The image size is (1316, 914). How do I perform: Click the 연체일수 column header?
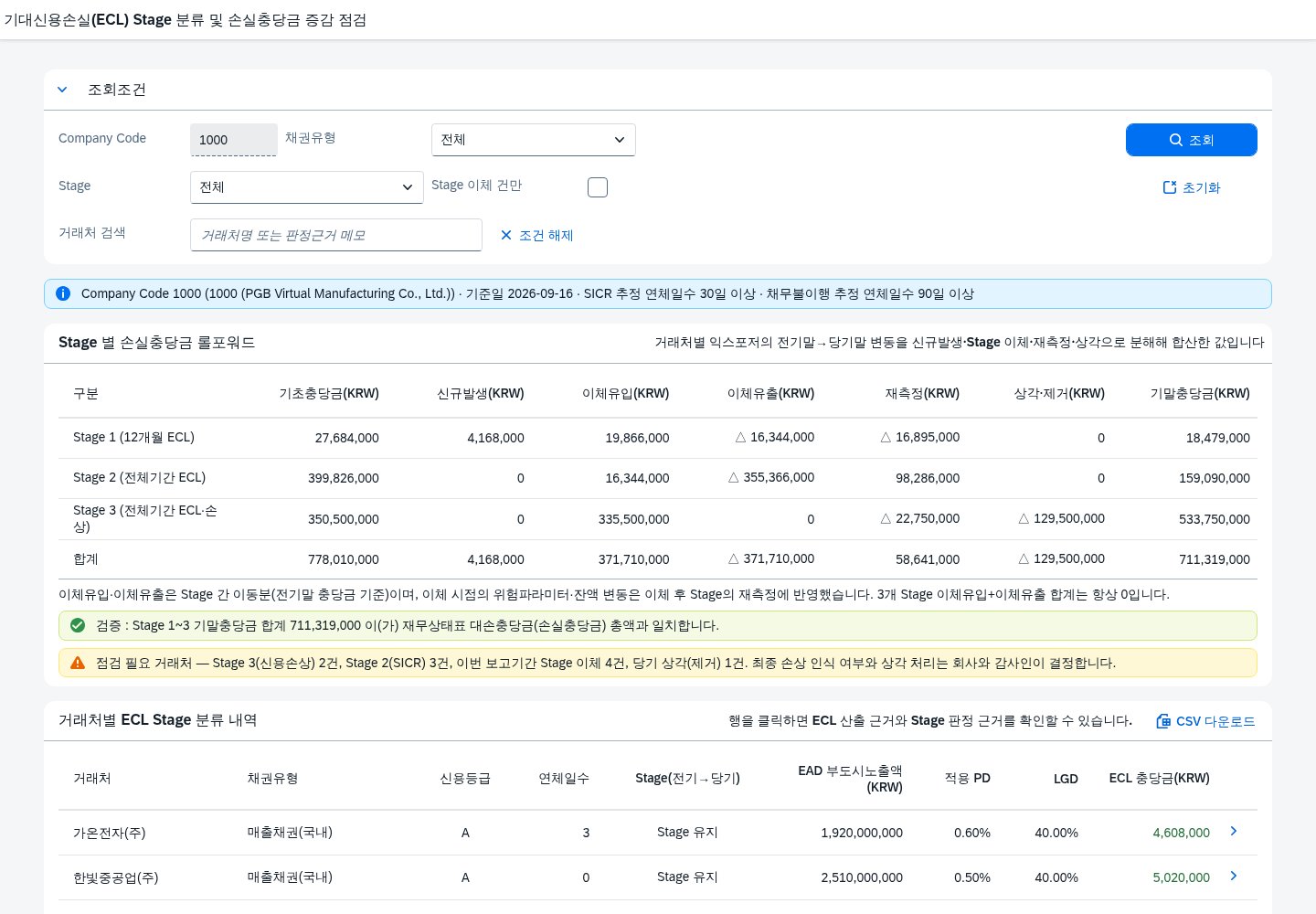tap(564, 778)
